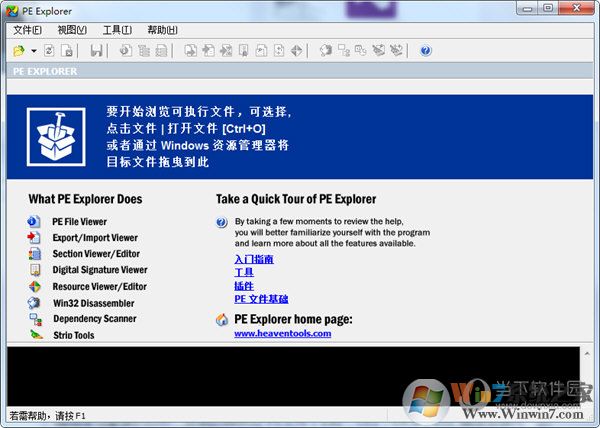The height and width of the screenshot is (428, 600).
Task: Select Resource Viewer/Editor text
Action: tap(99, 286)
